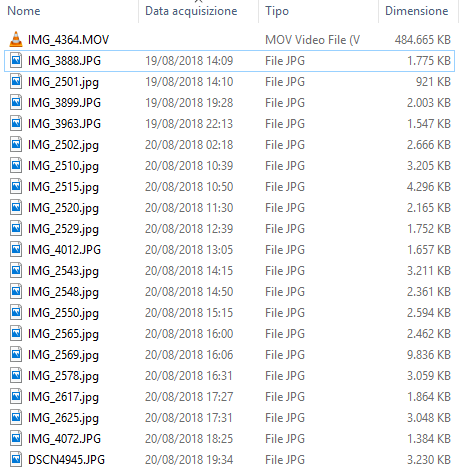Click the JPG file icon next to IMG_3888.JPG

point(16,60)
